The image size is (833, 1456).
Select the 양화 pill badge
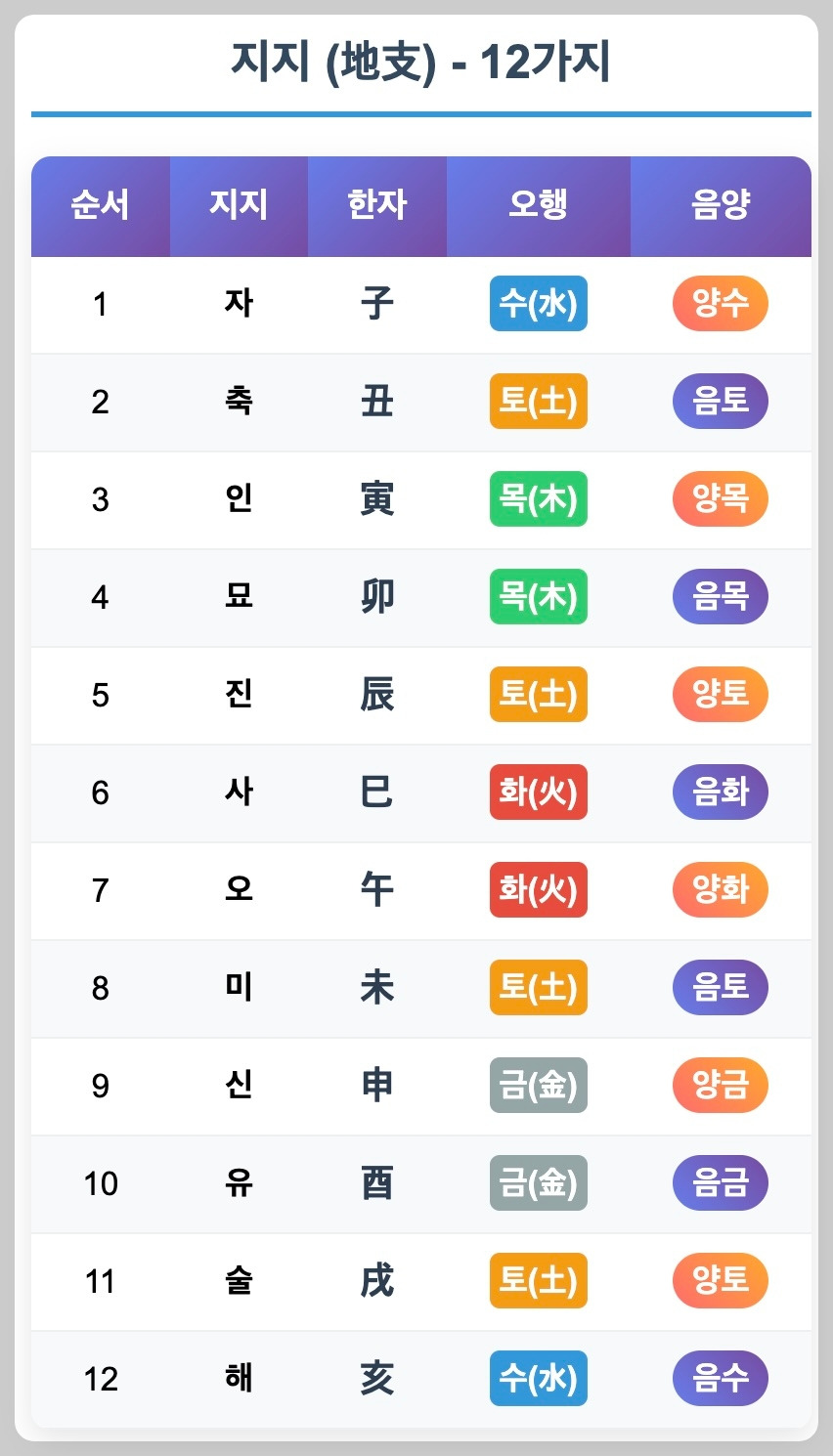pos(721,890)
